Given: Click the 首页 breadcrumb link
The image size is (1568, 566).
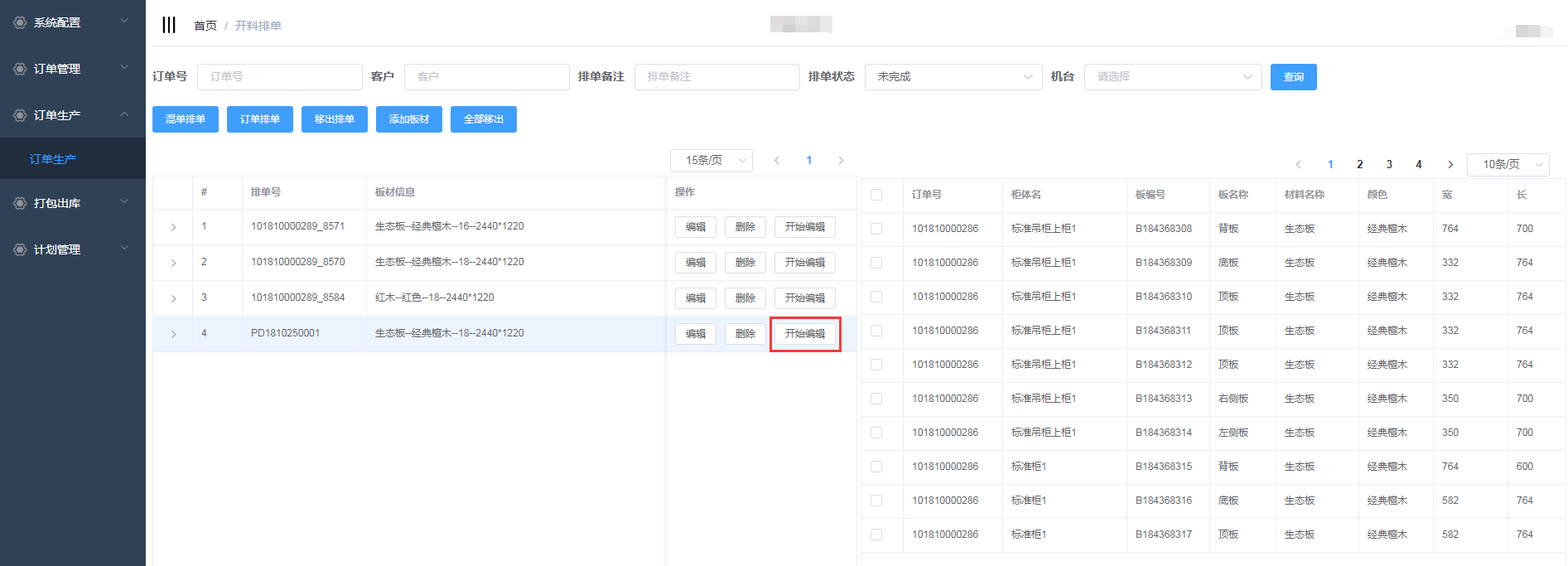Looking at the screenshot, I should pyautogui.click(x=205, y=26).
